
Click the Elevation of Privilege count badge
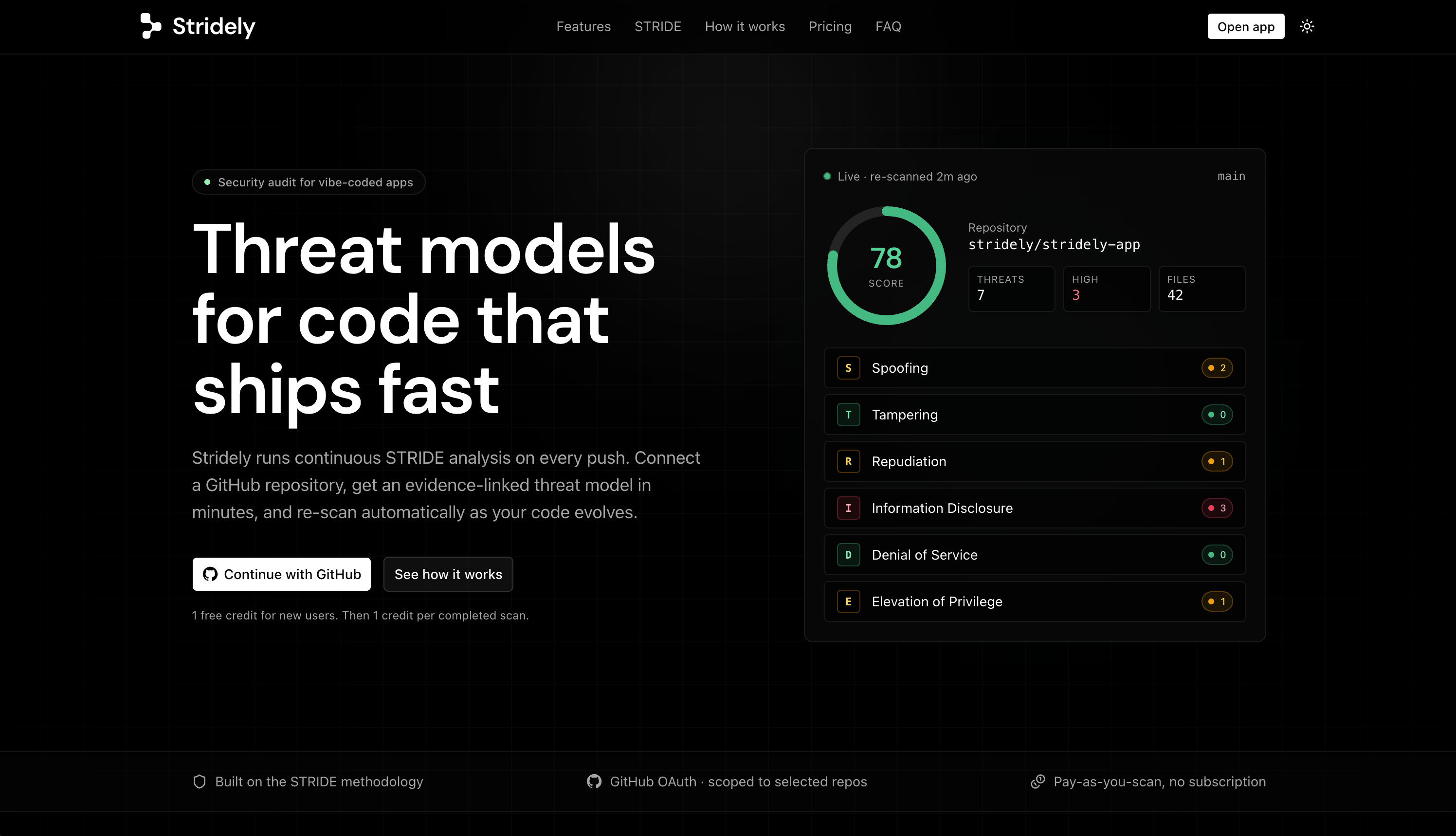(1217, 602)
